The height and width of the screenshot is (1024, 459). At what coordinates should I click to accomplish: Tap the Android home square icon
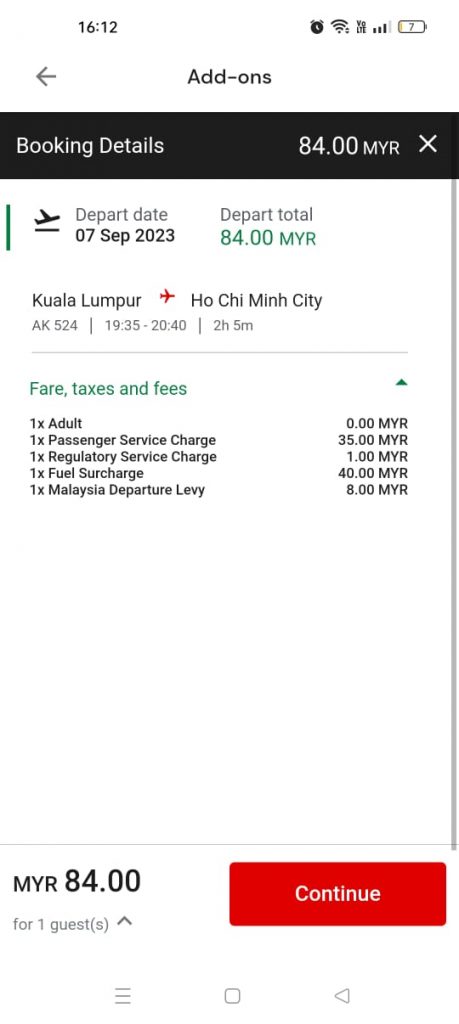pyautogui.click(x=232, y=996)
